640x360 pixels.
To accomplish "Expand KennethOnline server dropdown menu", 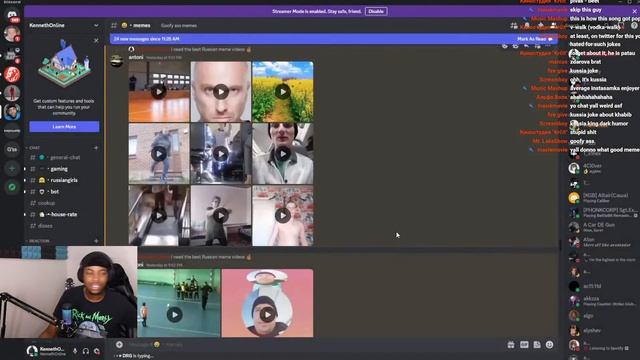I will [x=96, y=25].
